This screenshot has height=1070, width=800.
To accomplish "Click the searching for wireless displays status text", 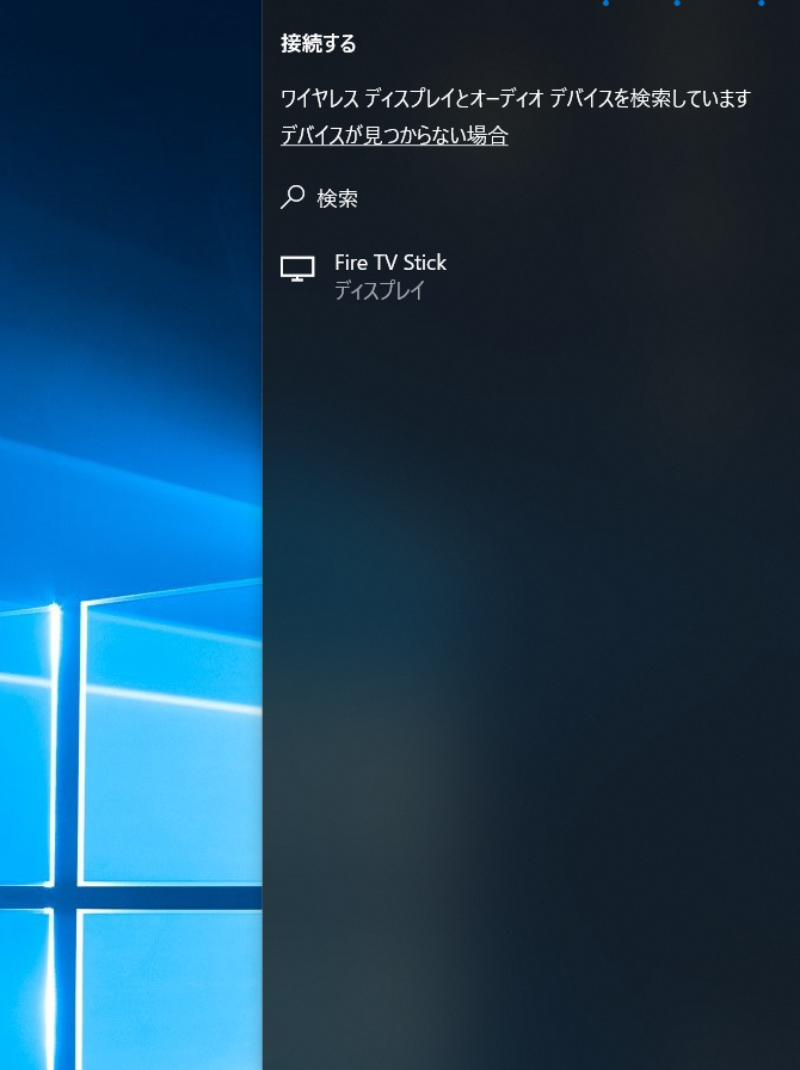I will point(515,99).
